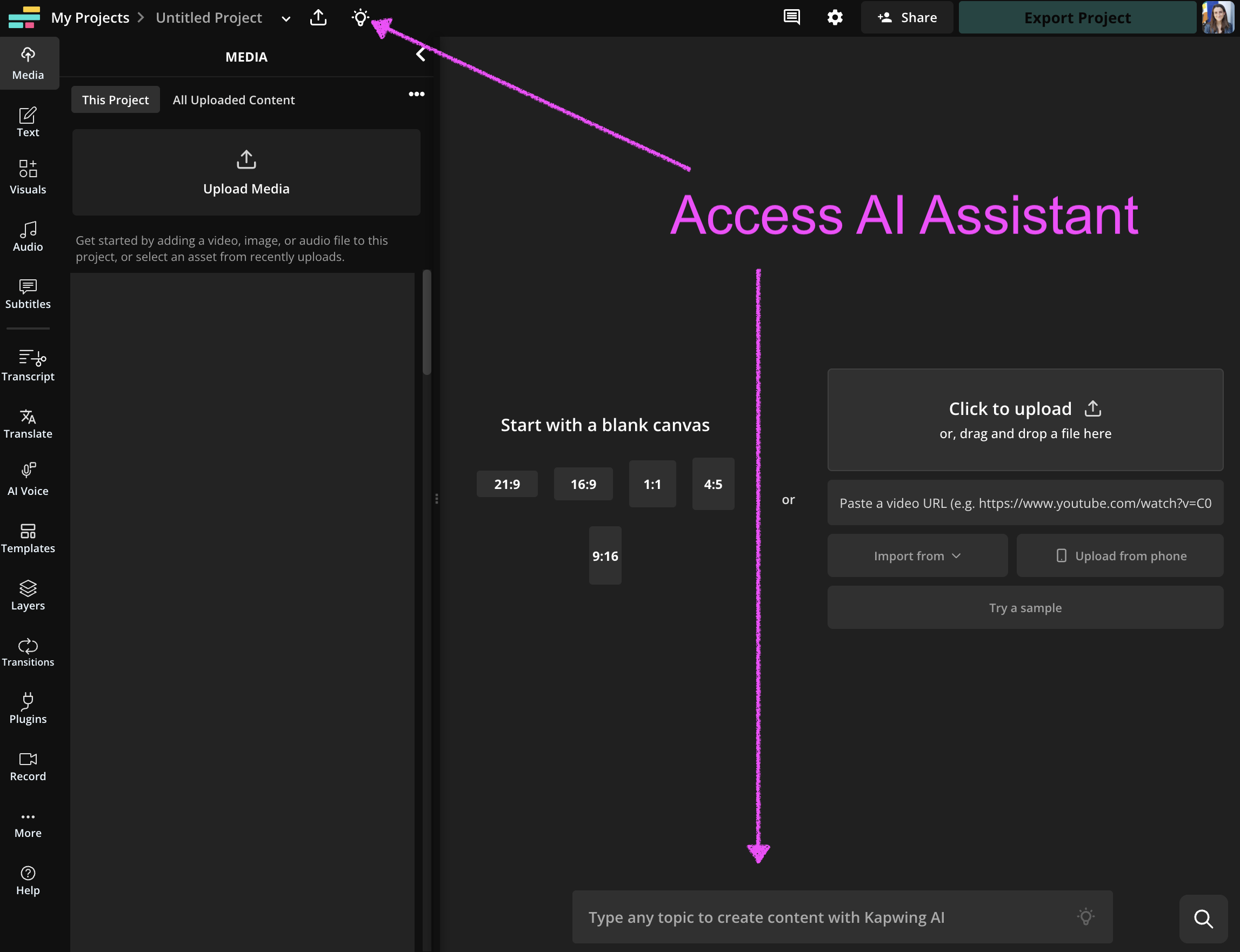Open the Import from dropdown

(x=917, y=556)
